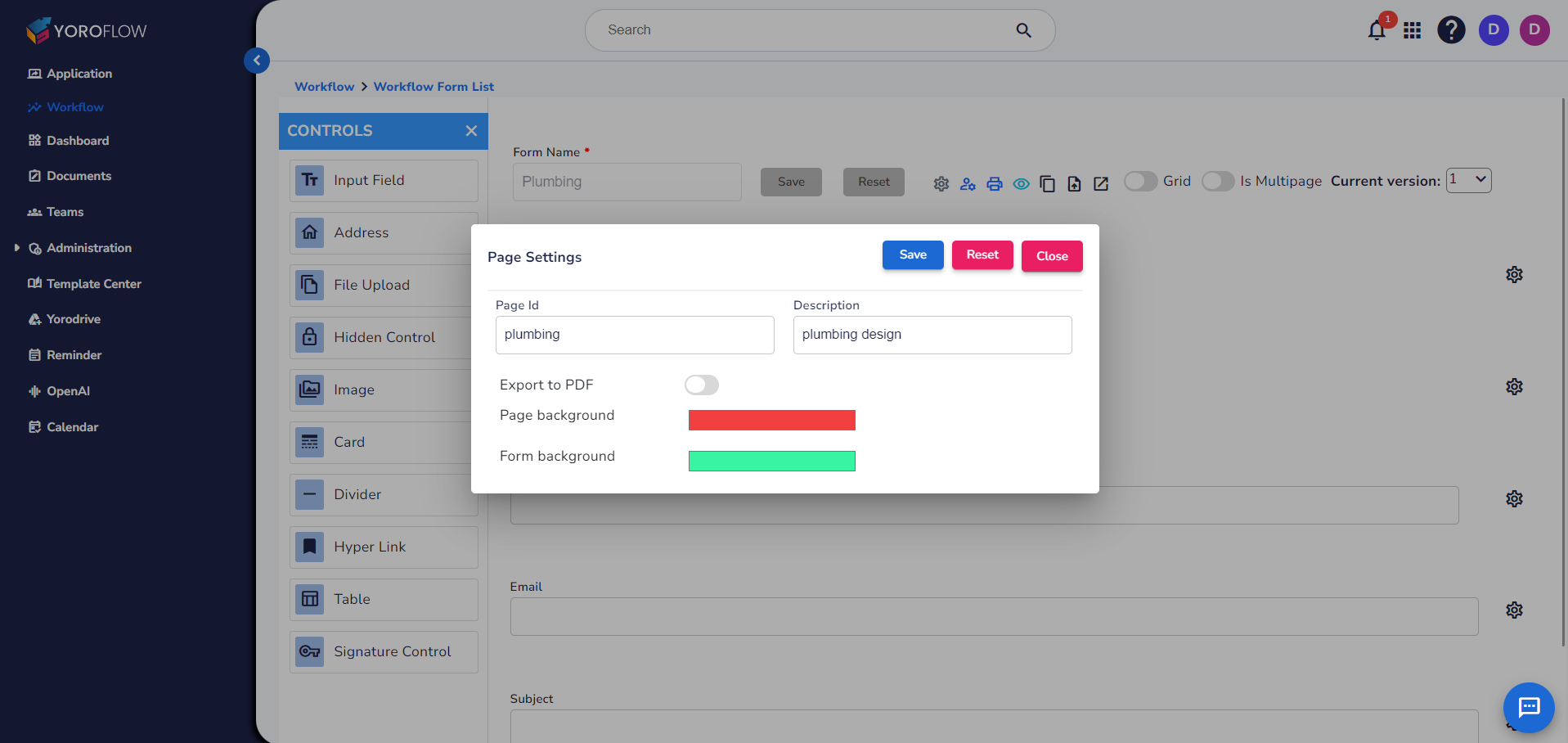Collapse the sidebar using the arrow chevron
Screen dimensions: 1568x743
[257, 61]
